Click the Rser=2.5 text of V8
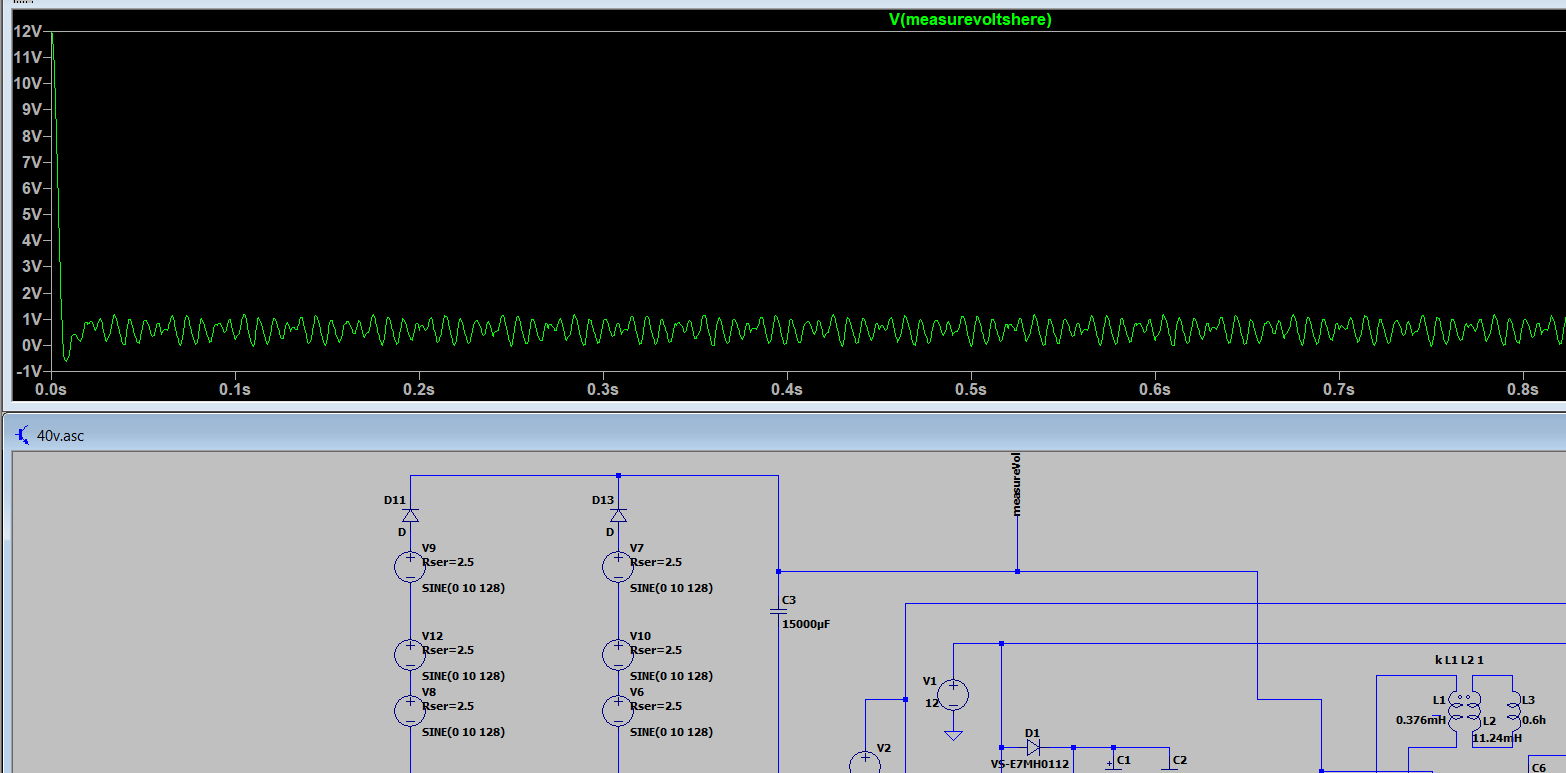Image resolution: width=1566 pixels, height=773 pixels. point(448,706)
